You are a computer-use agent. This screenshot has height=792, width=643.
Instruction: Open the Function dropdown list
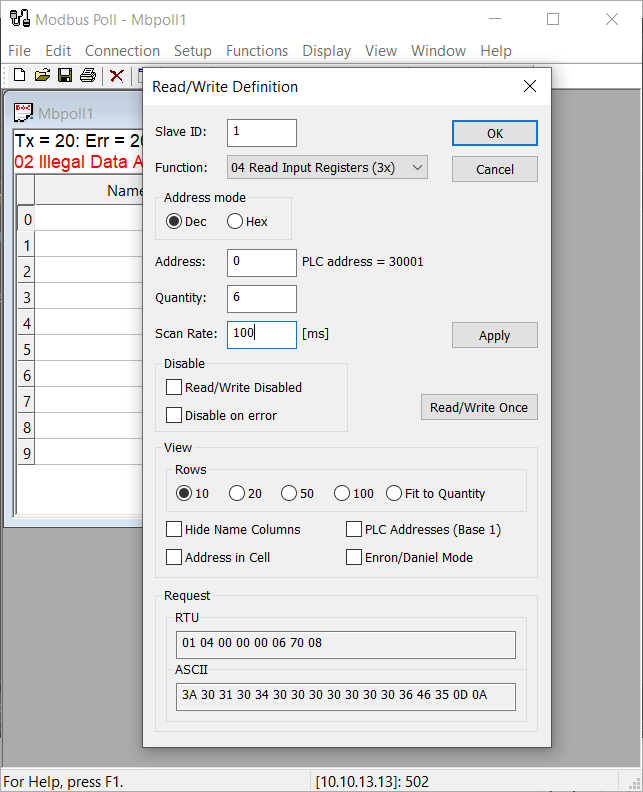[x=327, y=167]
